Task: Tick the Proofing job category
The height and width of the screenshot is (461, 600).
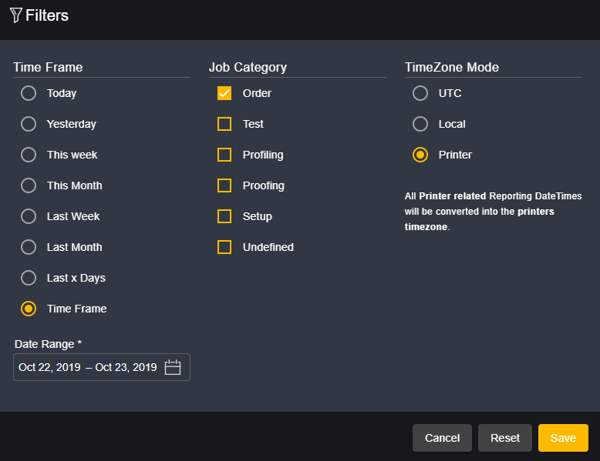Action: pos(225,186)
